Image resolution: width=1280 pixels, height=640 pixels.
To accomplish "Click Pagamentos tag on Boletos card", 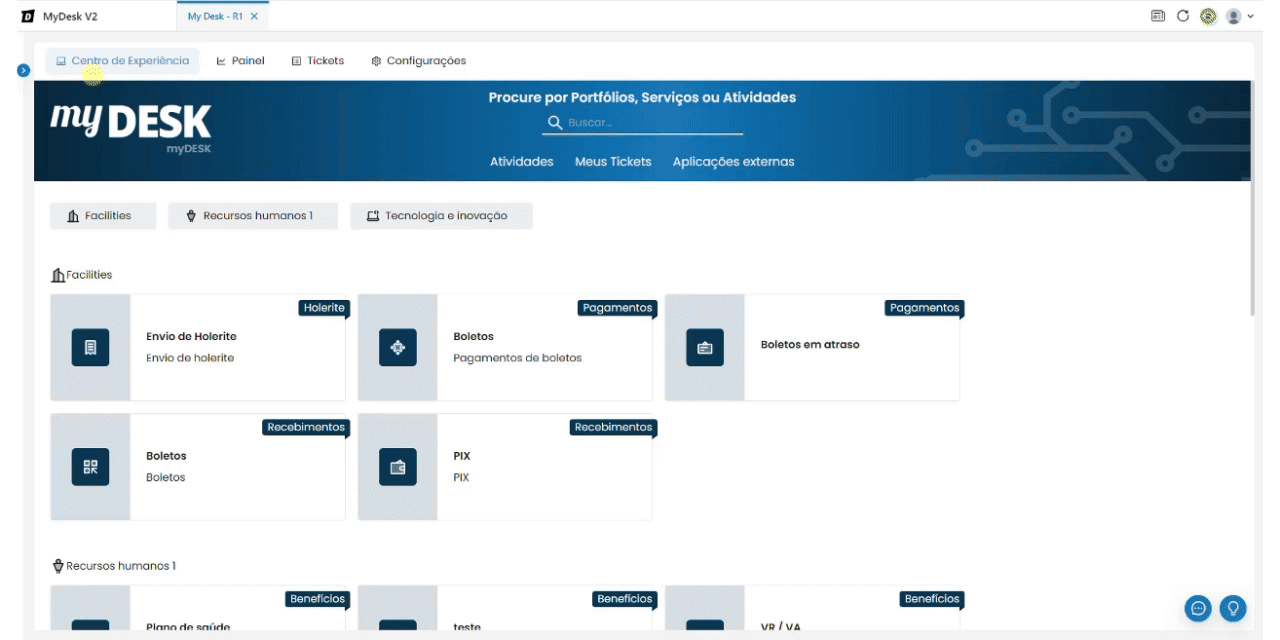I will coord(617,308).
